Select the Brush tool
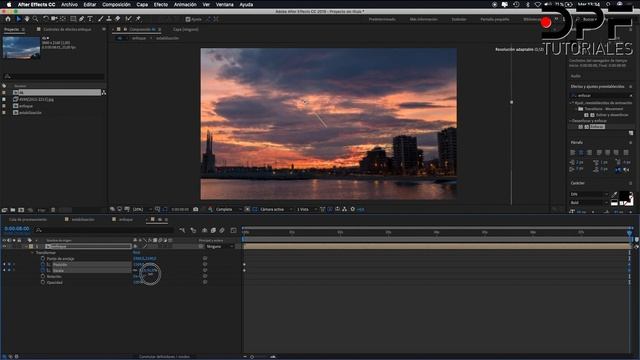This screenshot has width=640, height=360. (x=100, y=19)
